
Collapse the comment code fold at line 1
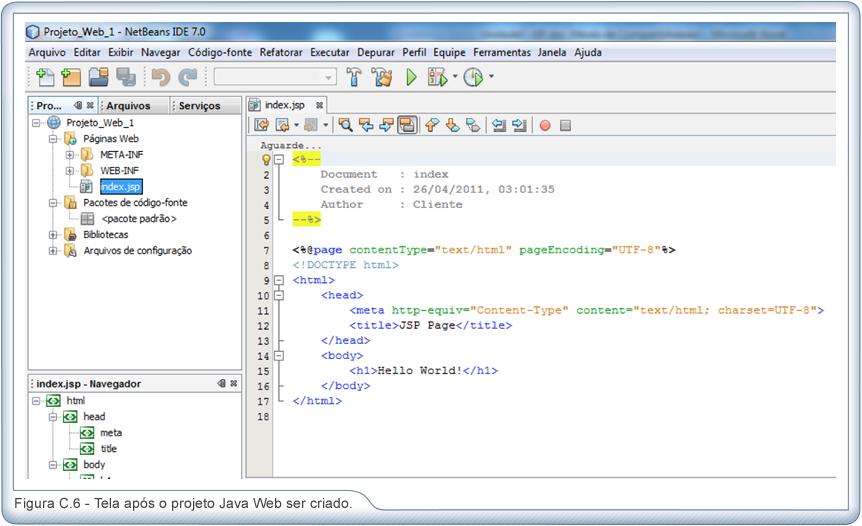point(279,159)
